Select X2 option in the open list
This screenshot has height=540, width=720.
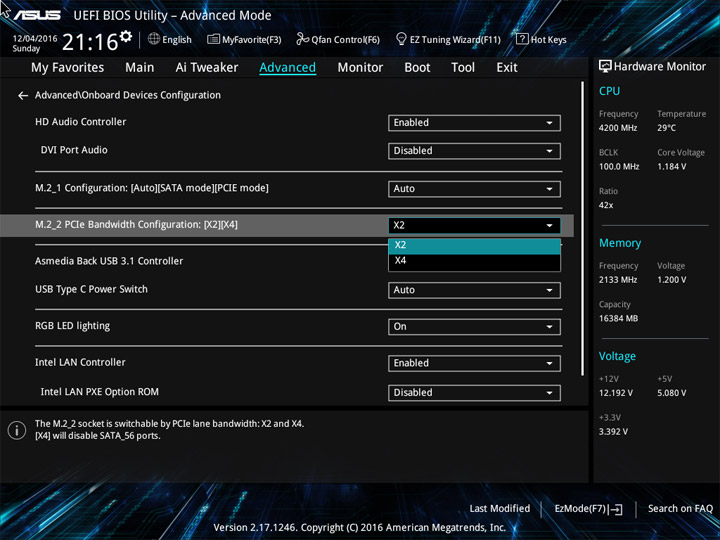point(474,245)
